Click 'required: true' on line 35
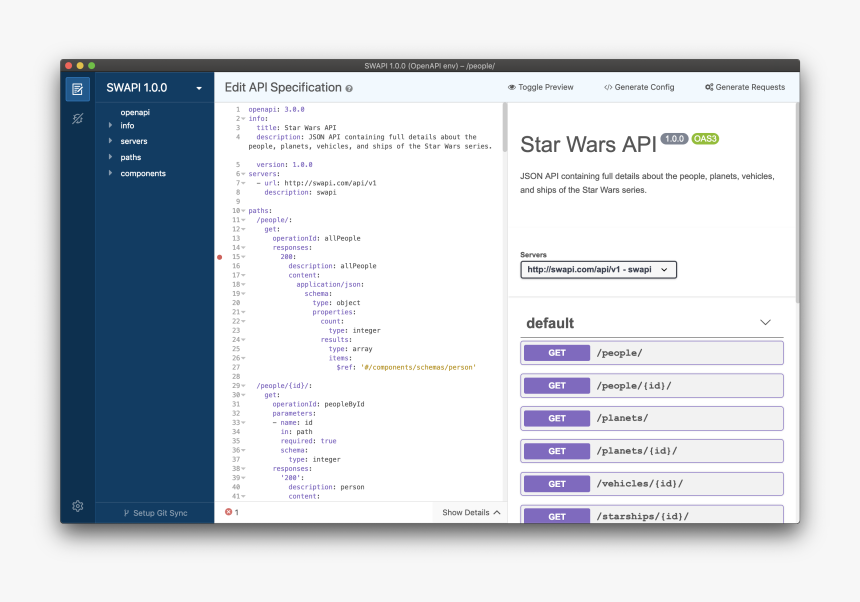The height and width of the screenshot is (602, 860). 308,441
